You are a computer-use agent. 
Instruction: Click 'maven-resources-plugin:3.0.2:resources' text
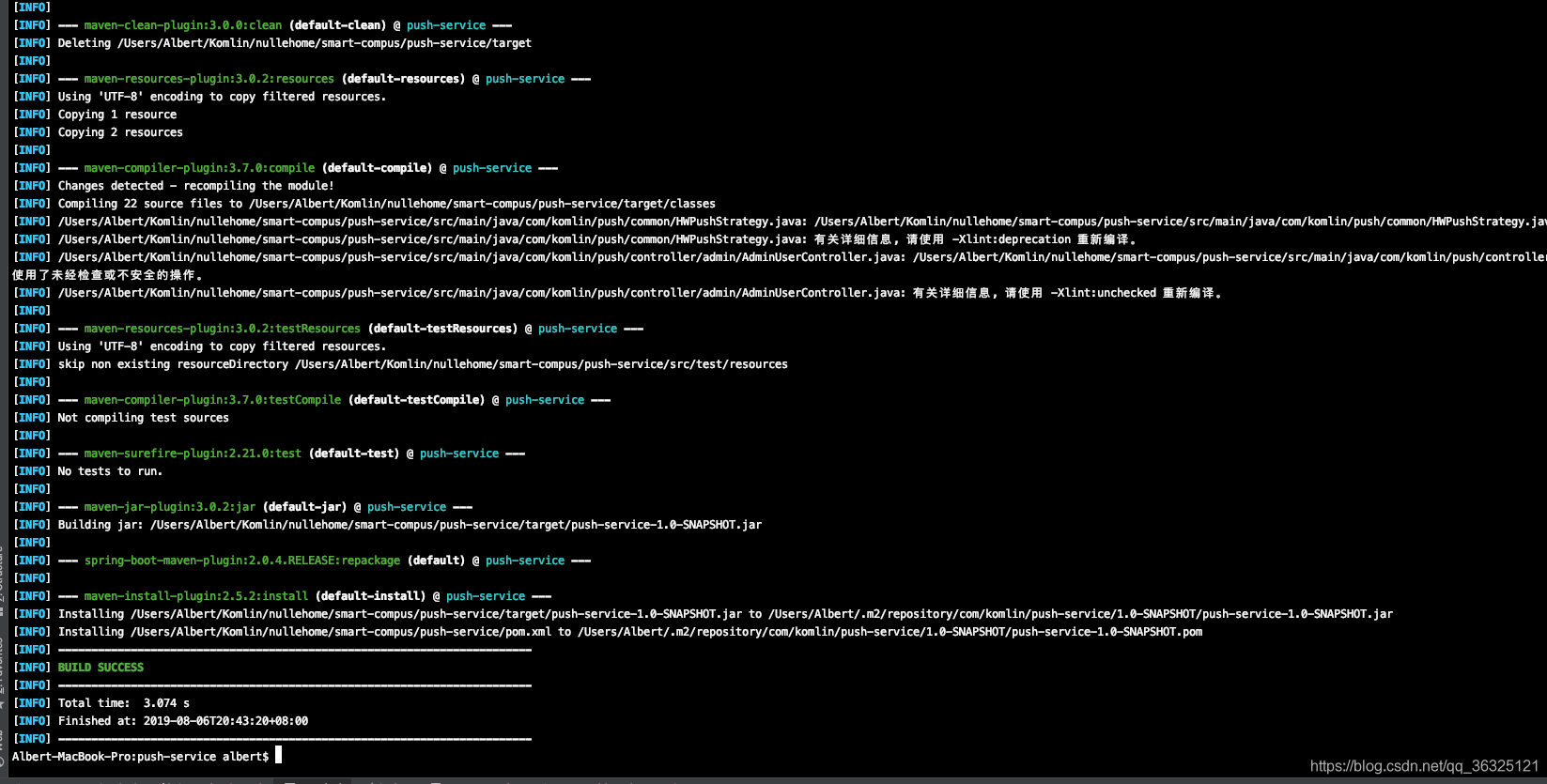pos(209,79)
